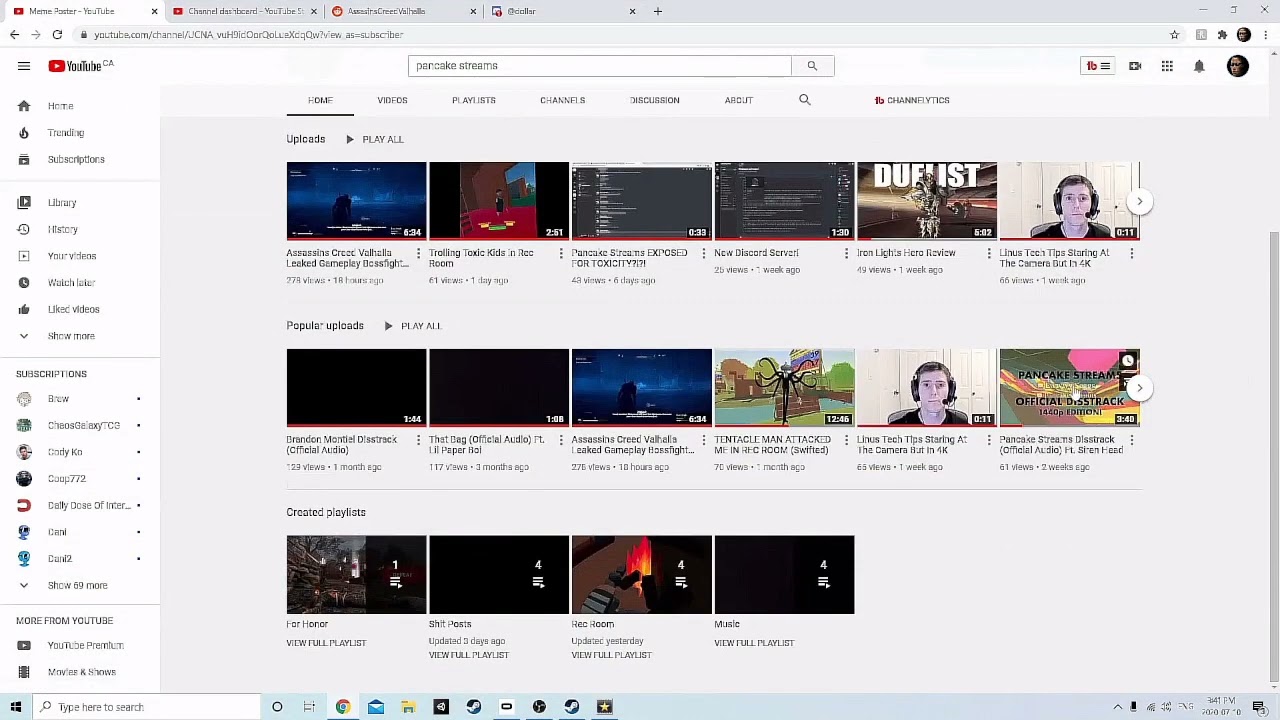Open options for Iron Lights Hero Review
The width and height of the screenshot is (1280, 720).
989,254
